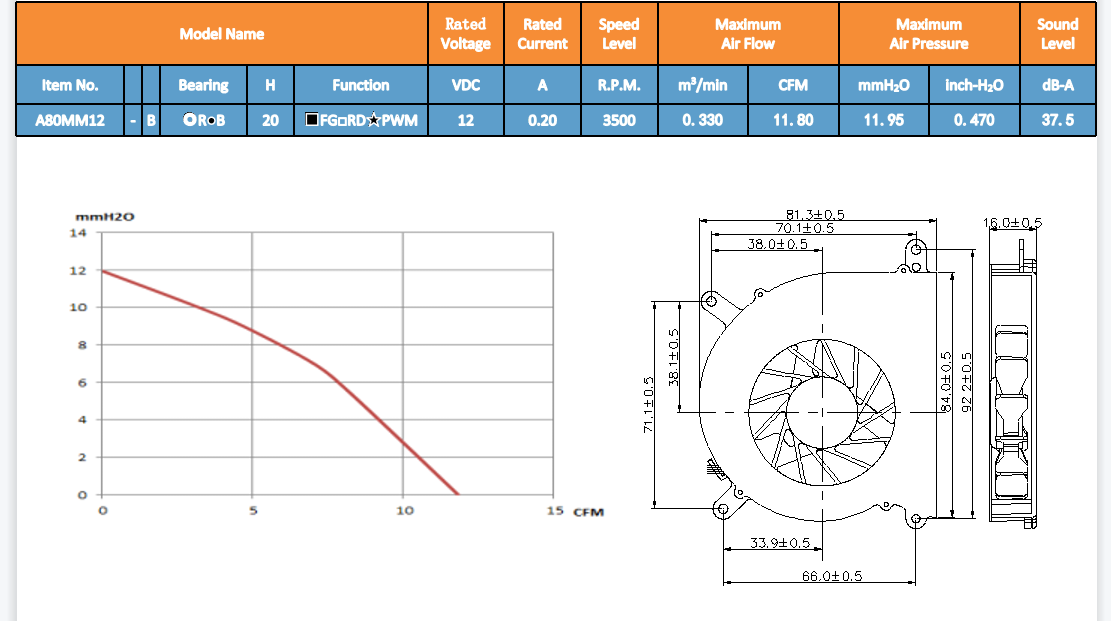The width and height of the screenshot is (1111, 621).
Task: Click the CFM axis label on chart
Action: click(588, 512)
